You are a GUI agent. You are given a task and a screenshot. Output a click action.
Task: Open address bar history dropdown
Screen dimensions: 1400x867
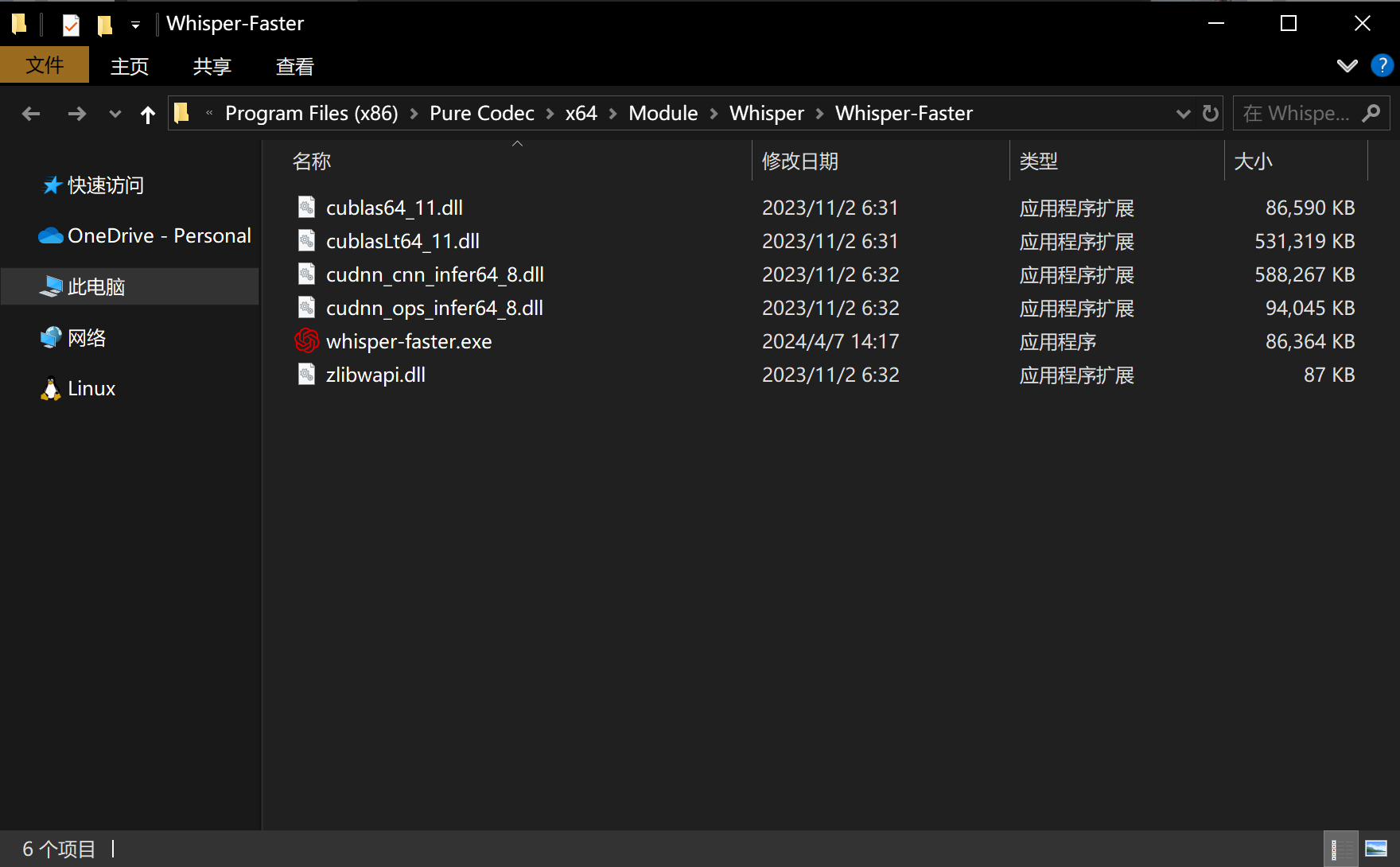click(x=1183, y=114)
